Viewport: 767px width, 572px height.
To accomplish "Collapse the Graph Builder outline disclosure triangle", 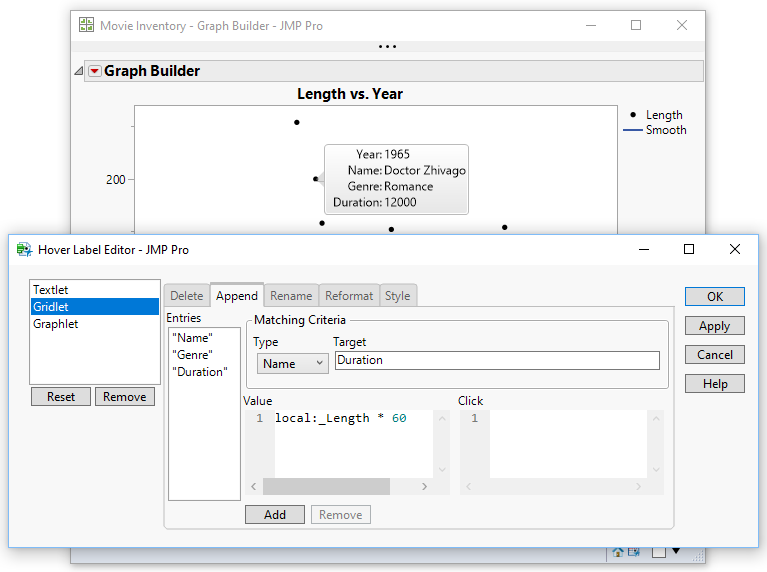I will coord(79,71).
